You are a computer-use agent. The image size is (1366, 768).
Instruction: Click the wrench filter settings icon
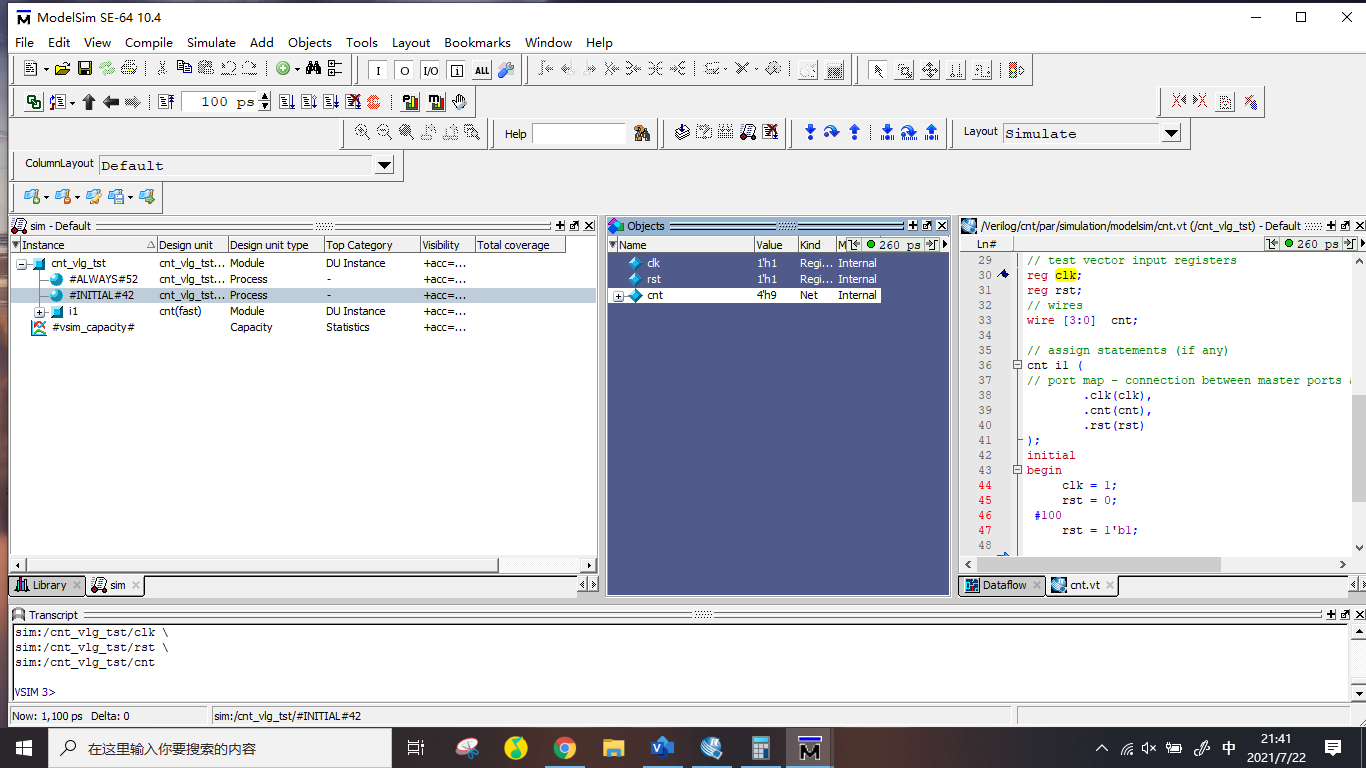coord(506,70)
